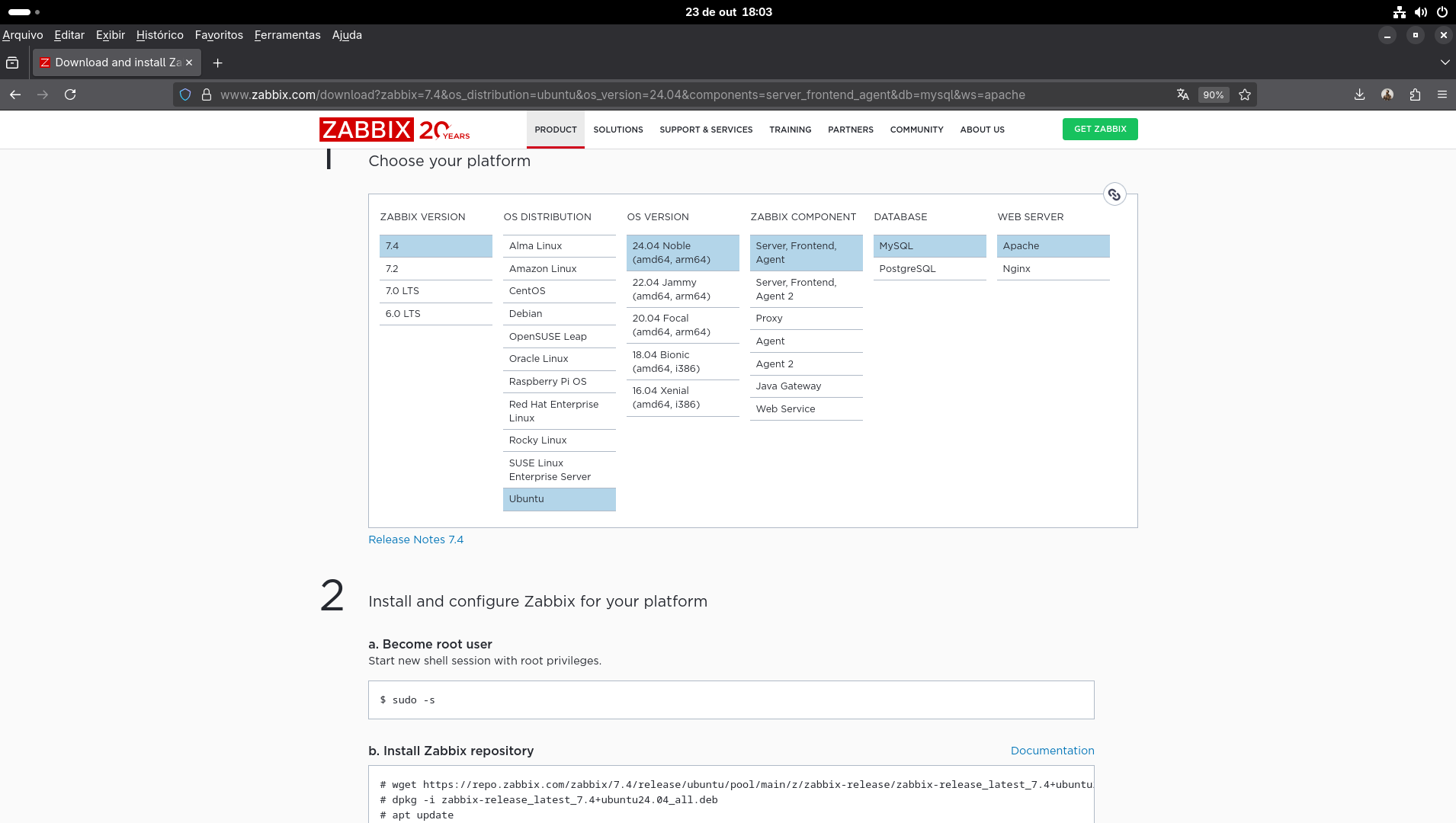Choose Zabbix version 7.0 LTS

pos(402,291)
